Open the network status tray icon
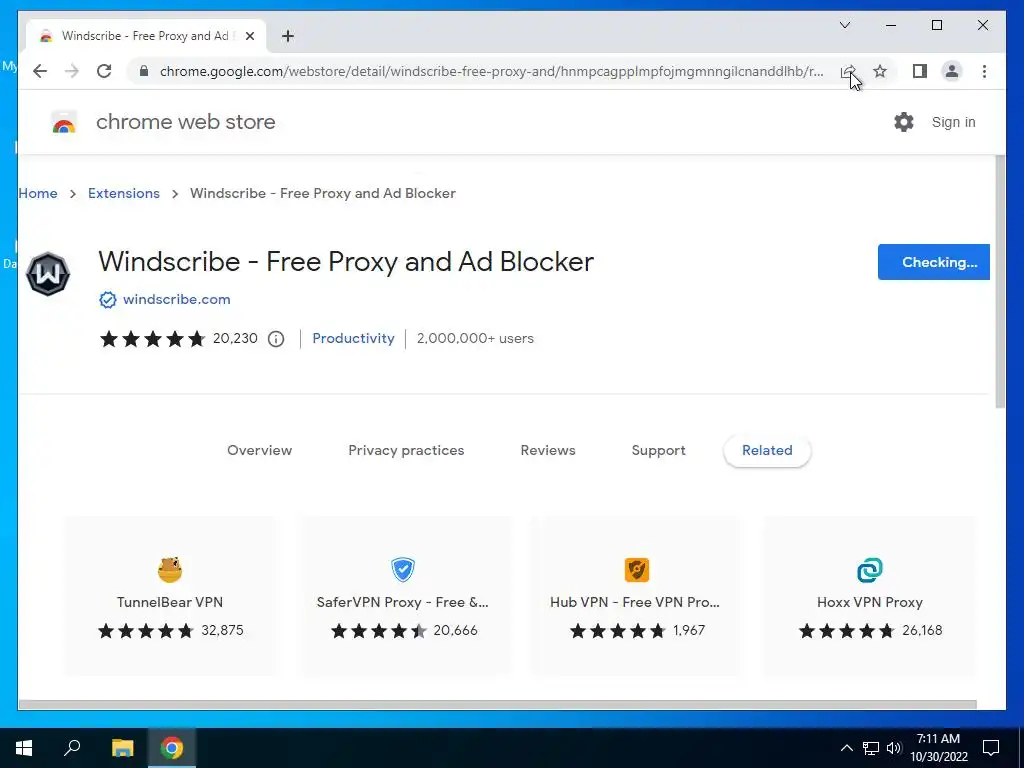The width and height of the screenshot is (1024, 768). pyautogui.click(x=871, y=748)
